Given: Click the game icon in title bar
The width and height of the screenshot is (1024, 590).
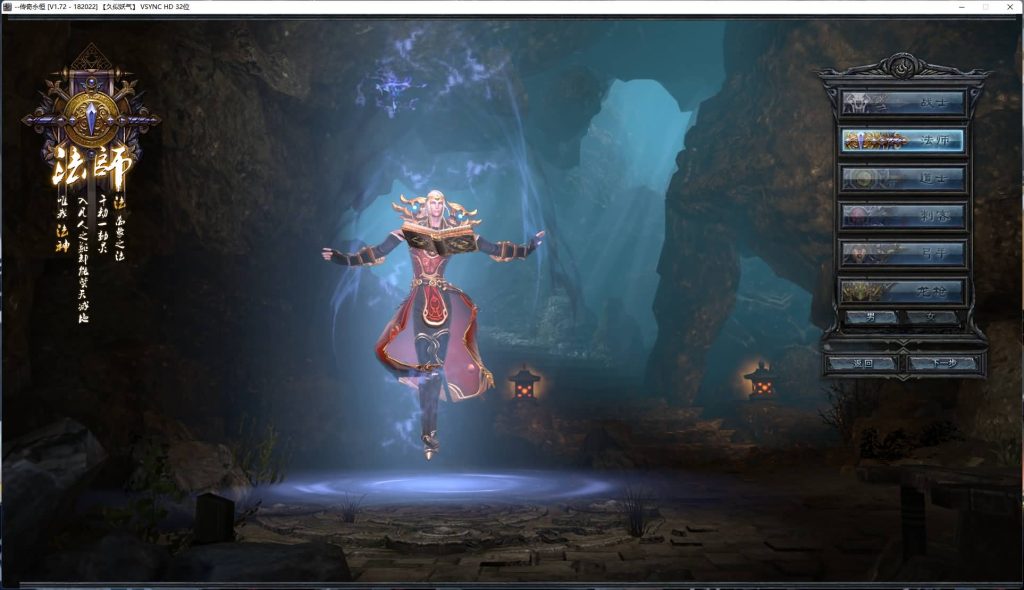Looking at the screenshot, I should (x=8, y=7).
